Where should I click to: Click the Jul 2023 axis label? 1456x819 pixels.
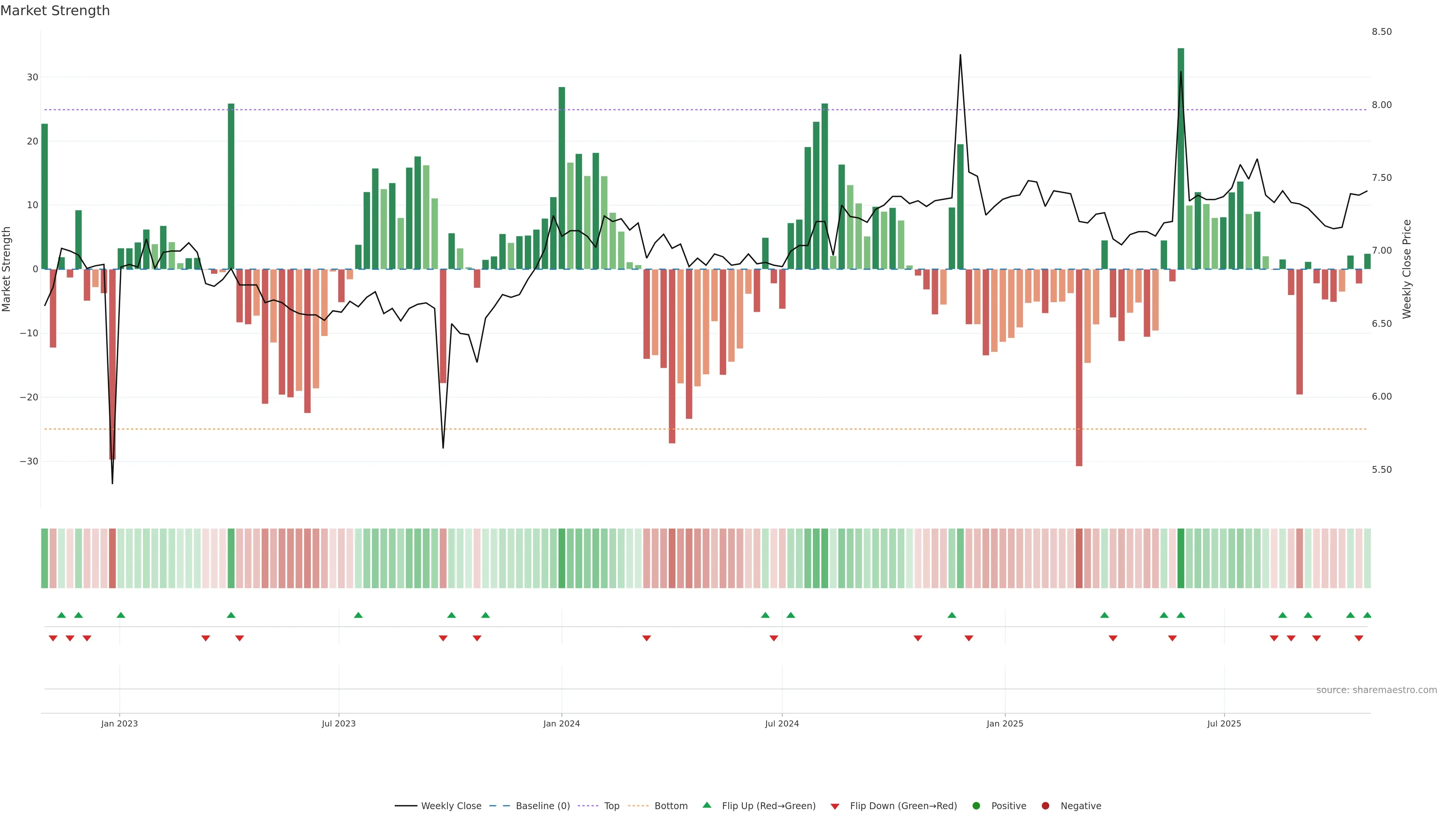pos(339,723)
